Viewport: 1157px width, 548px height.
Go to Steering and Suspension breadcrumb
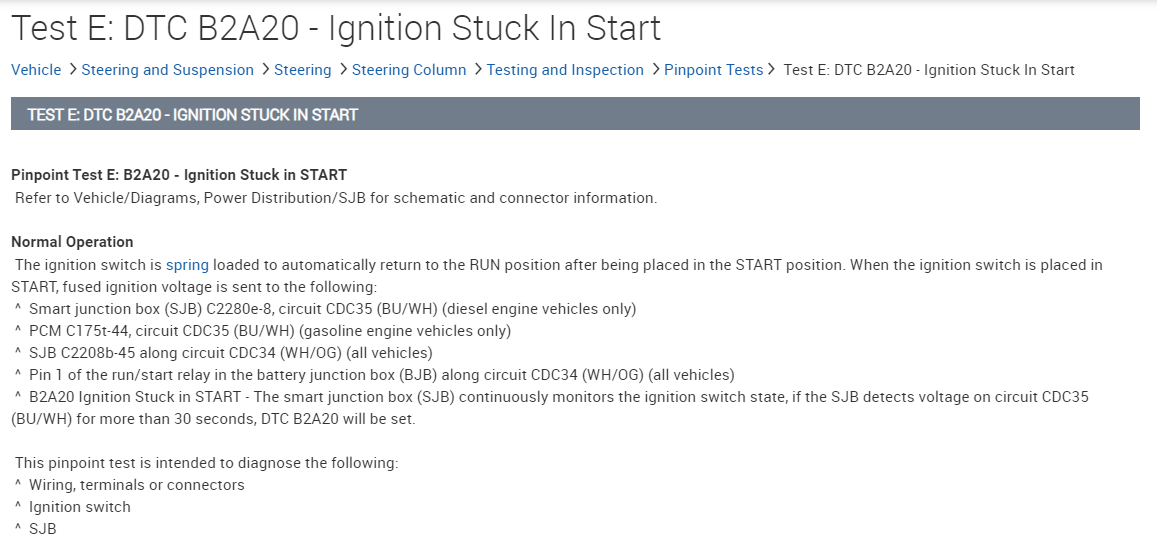(167, 70)
